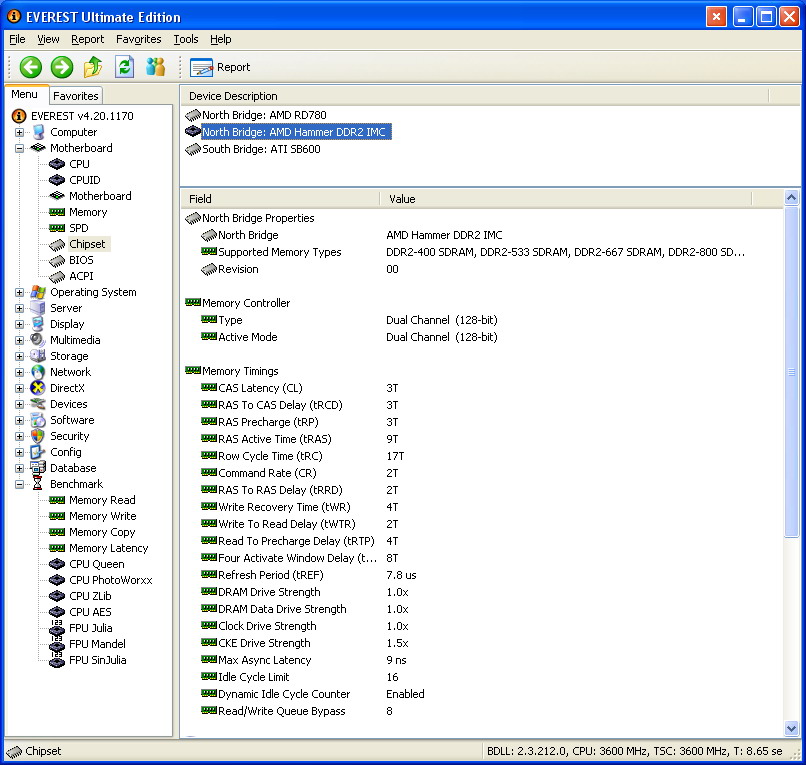This screenshot has width=806, height=765.
Task: Click the Up folder toolbar icon
Action: point(93,67)
